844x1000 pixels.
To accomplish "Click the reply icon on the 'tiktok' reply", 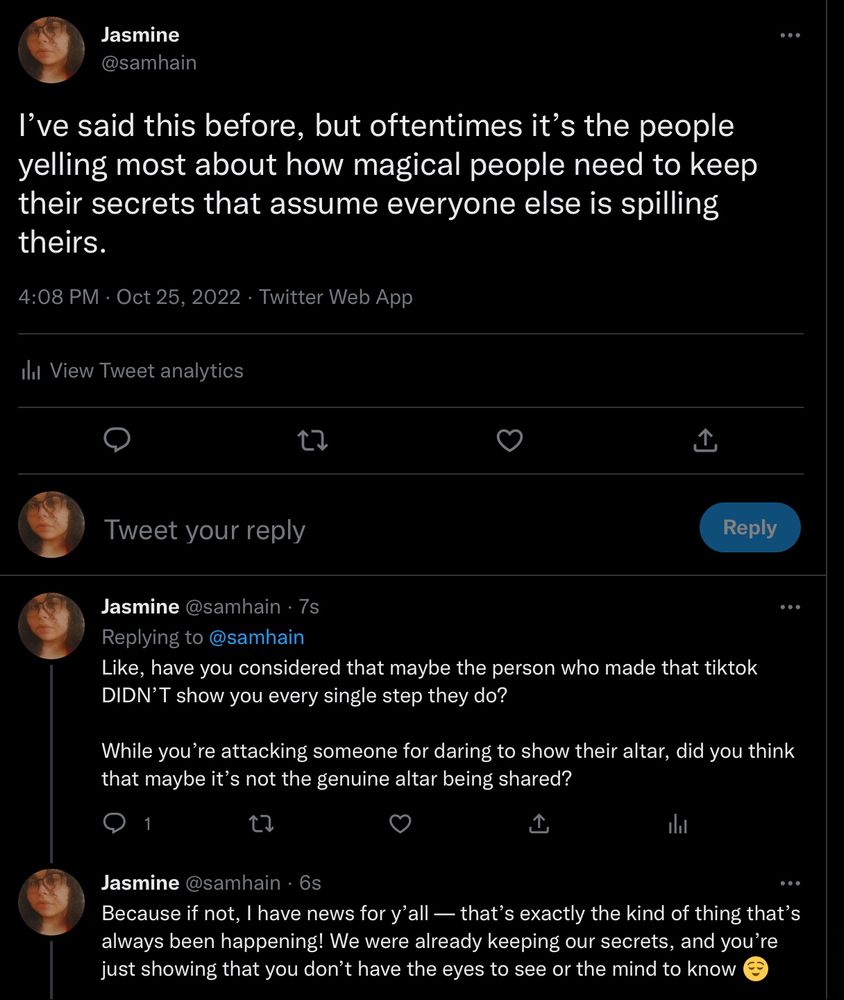I will [115, 822].
